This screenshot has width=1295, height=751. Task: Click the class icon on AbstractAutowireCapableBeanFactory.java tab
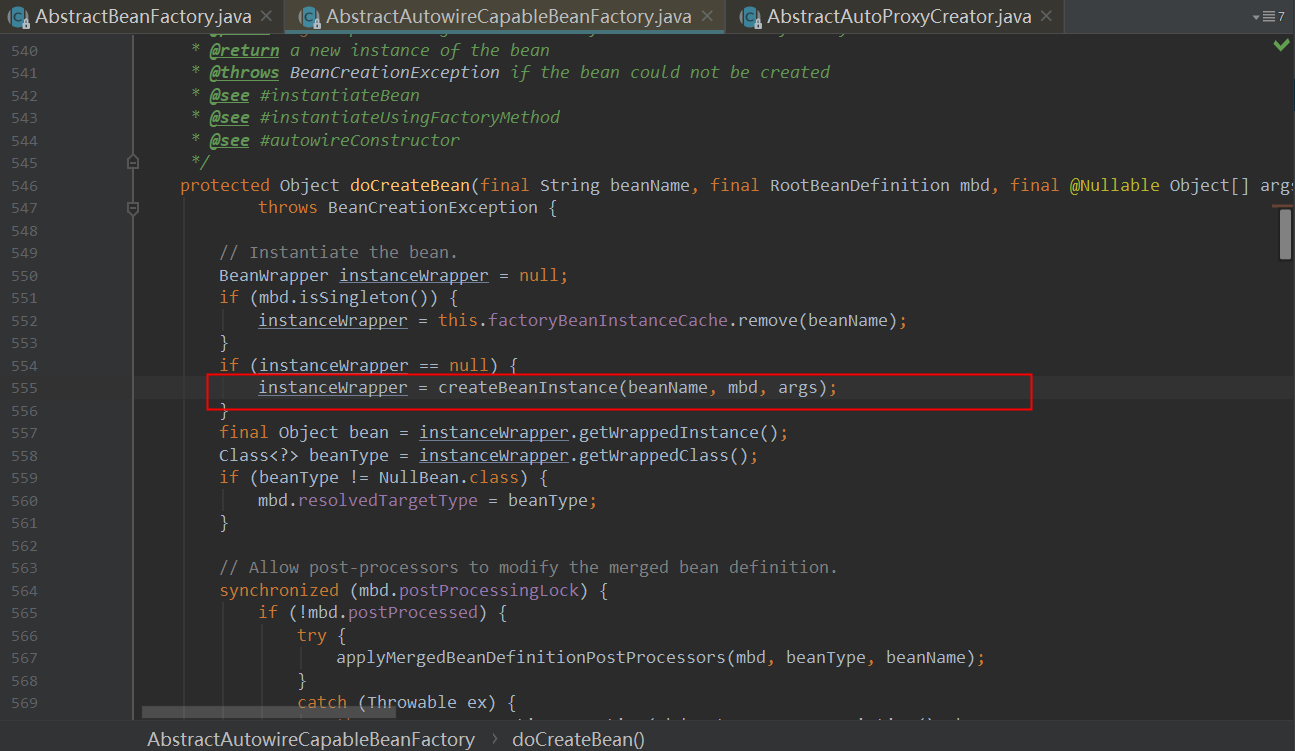[x=309, y=17]
